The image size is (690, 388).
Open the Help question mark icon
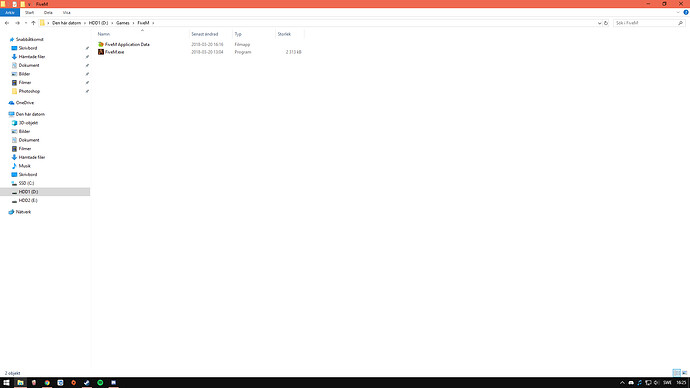click(686, 12)
